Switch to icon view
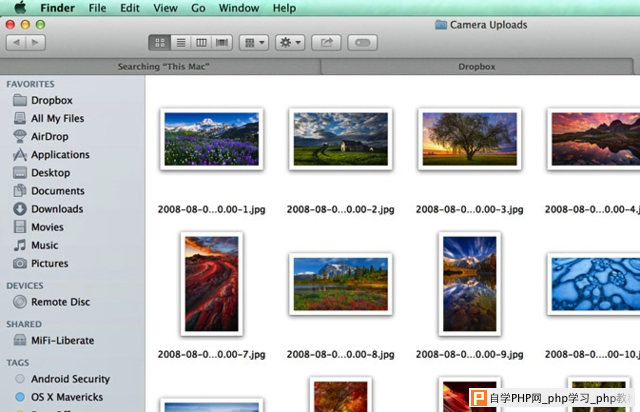The image size is (640, 412). click(x=160, y=42)
